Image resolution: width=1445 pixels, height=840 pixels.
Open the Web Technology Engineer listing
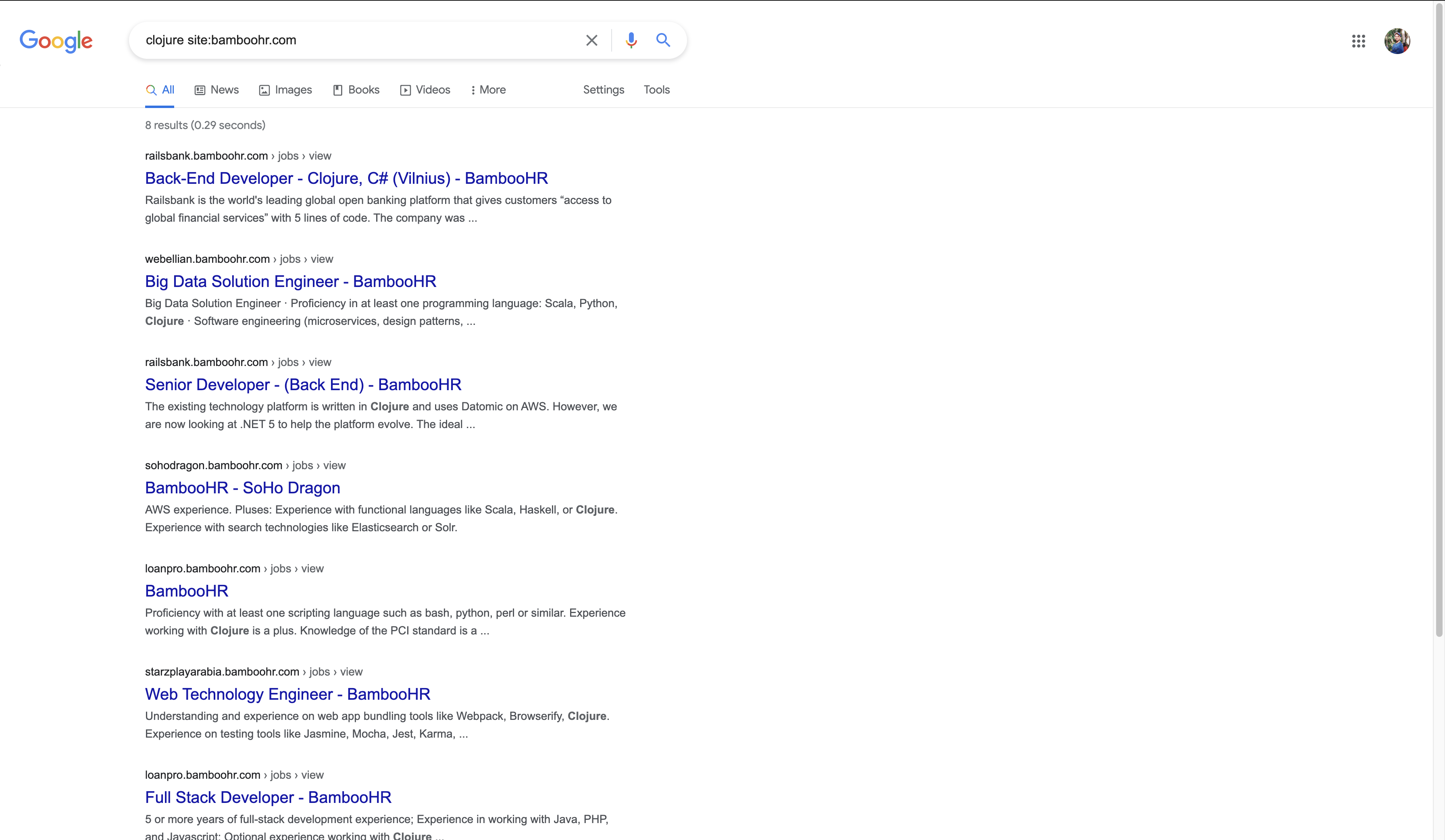287,694
